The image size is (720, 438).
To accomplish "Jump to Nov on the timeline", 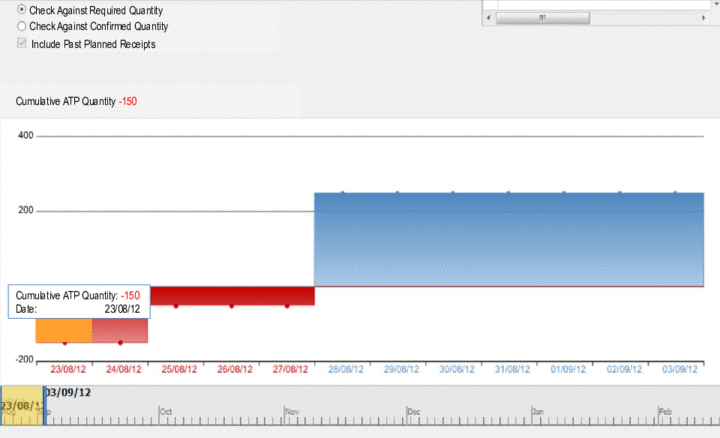I will [292, 411].
